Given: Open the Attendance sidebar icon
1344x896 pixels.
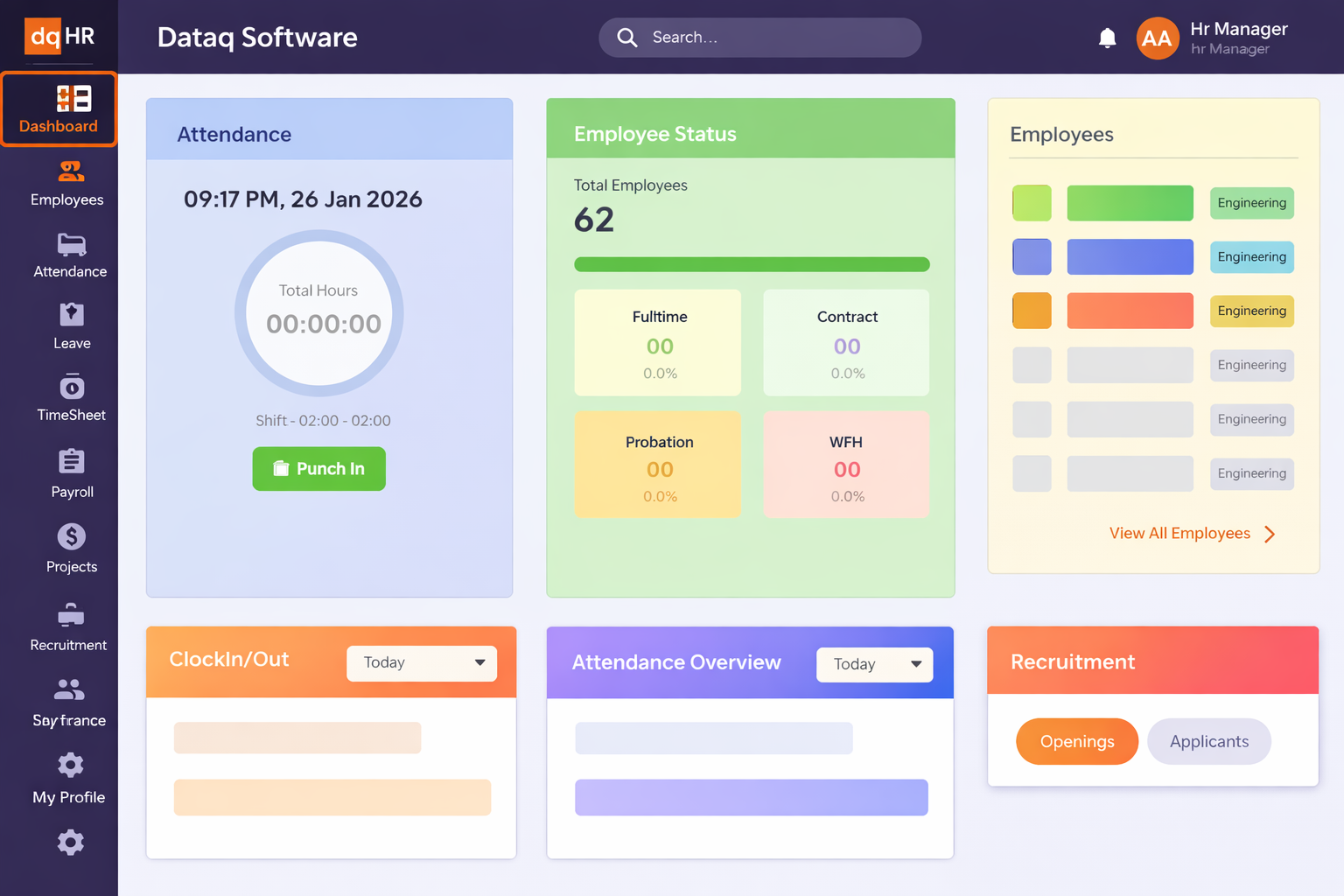Looking at the screenshot, I should click(71, 244).
